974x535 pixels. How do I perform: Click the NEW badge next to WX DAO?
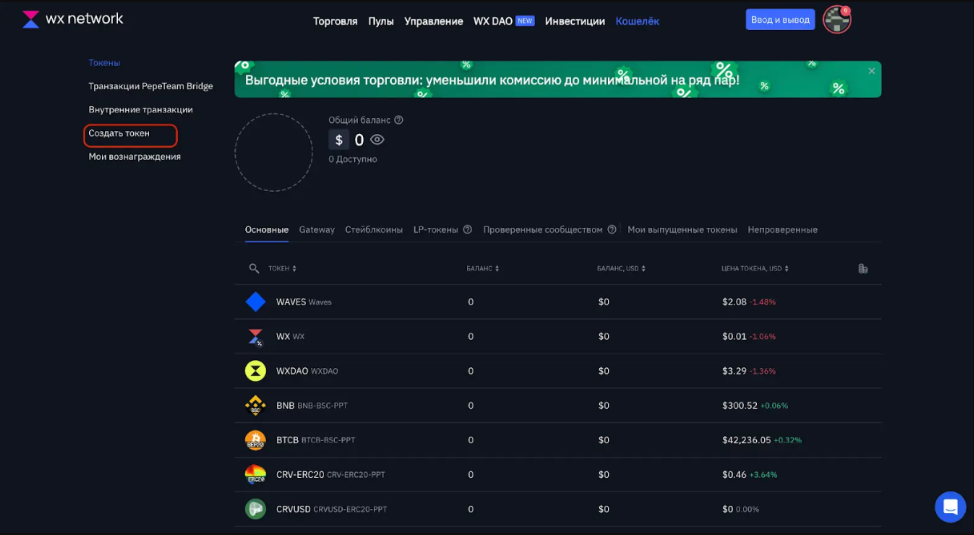525,21
